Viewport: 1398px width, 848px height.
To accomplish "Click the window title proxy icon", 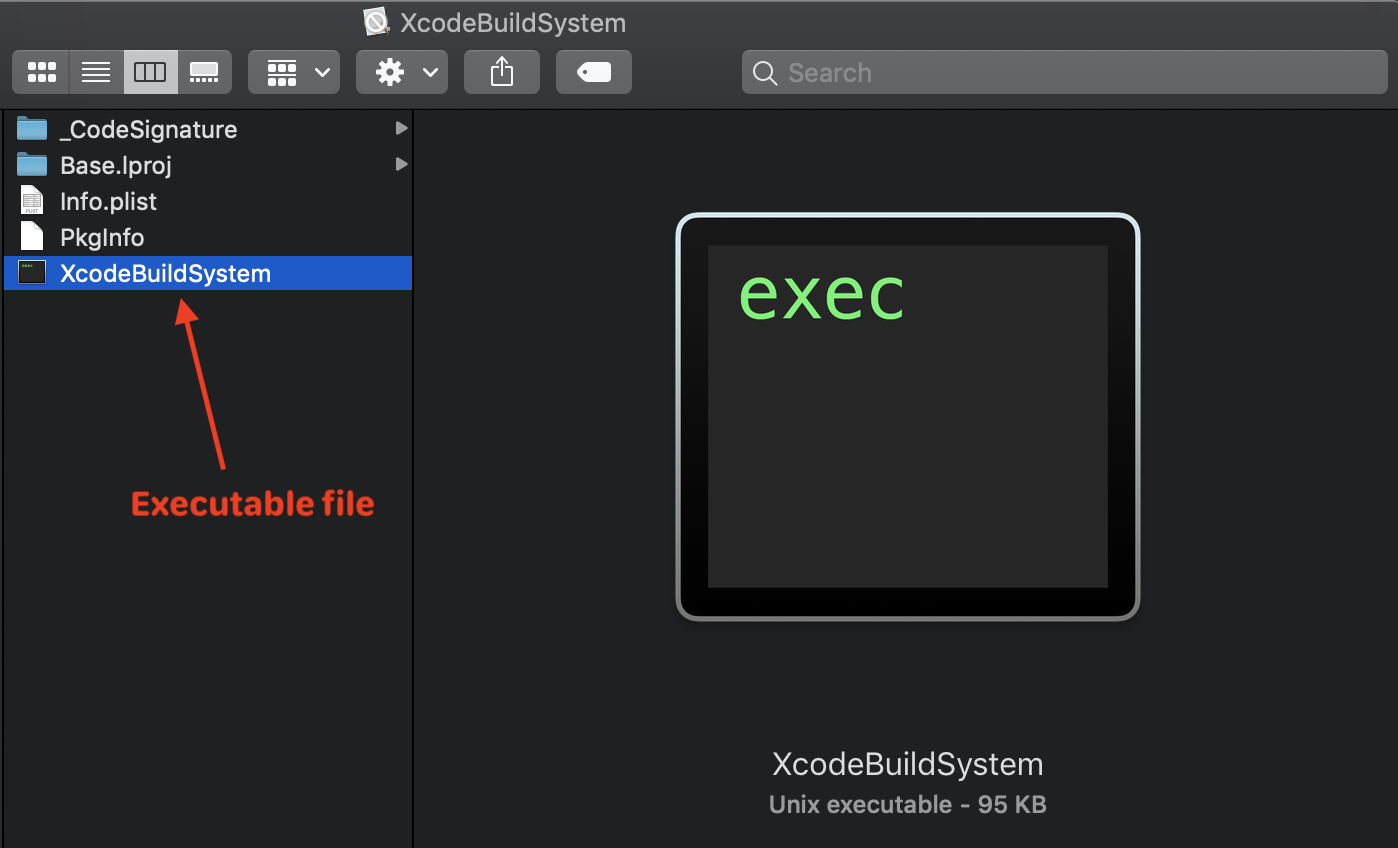I will pyautogui.click(x=376, y=22).
